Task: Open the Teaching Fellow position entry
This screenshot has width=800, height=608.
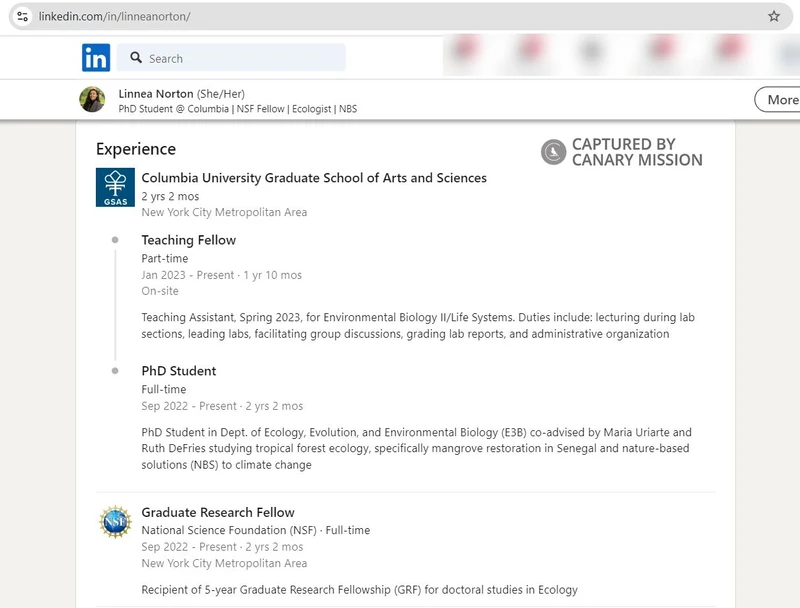Action: pyautogui.click(x=188, y=240)
